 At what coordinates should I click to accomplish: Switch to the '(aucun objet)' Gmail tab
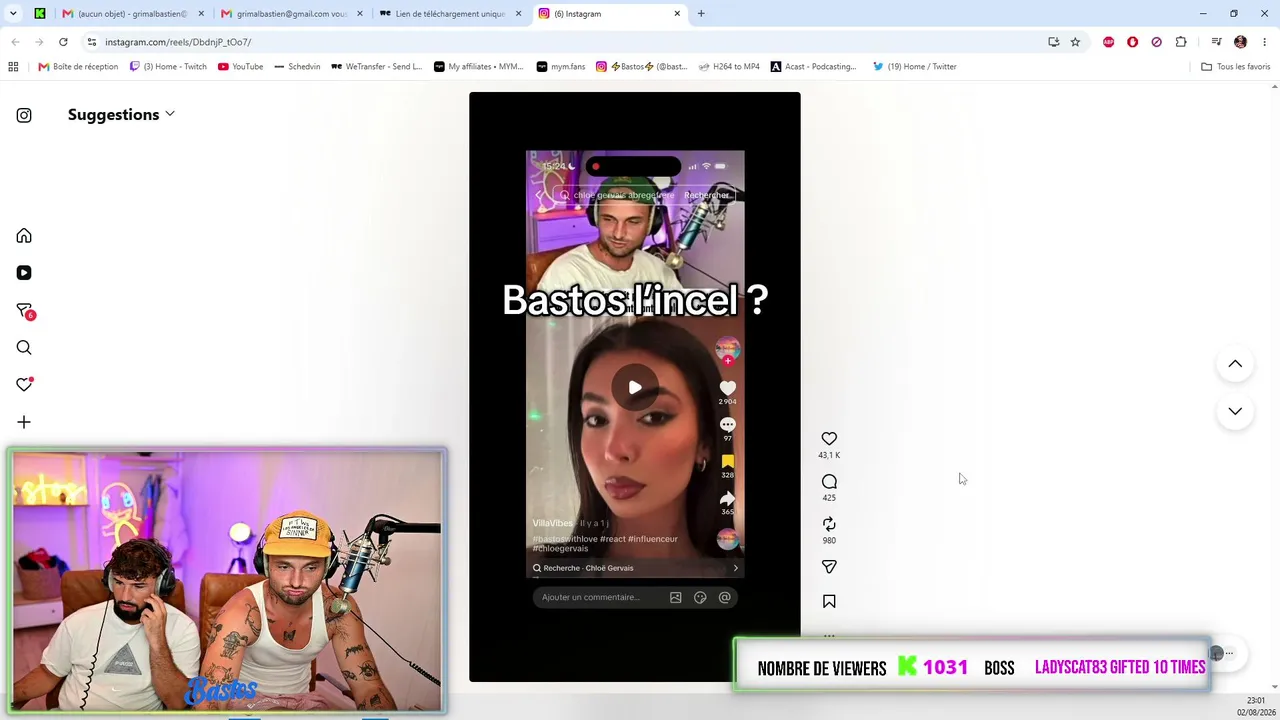pyautogui.click(x=132, y=14)
